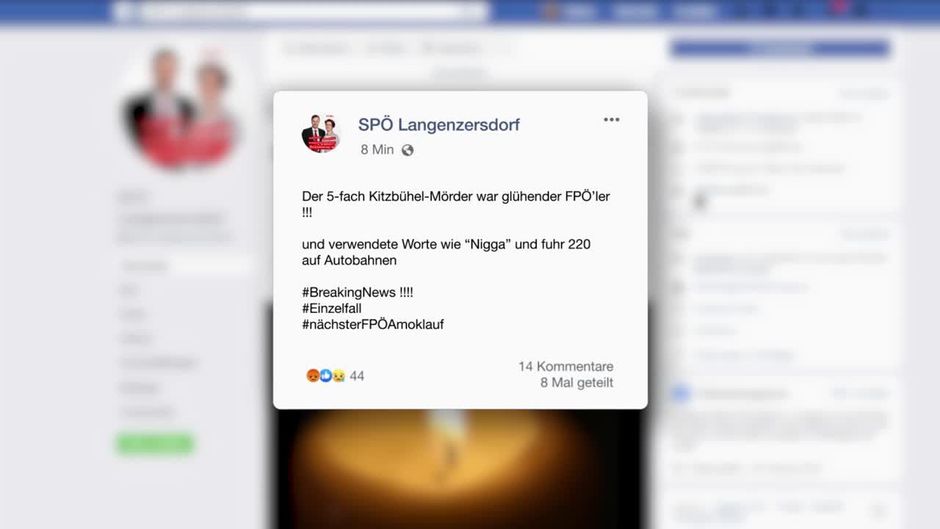Click the Facebook logo in top bar
Viewport: 940px width, 529px height.
(x=124, y=11)
